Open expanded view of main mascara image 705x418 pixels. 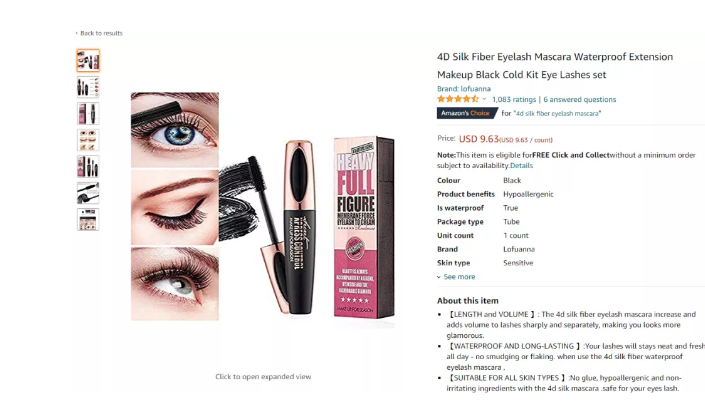[263, 206]
